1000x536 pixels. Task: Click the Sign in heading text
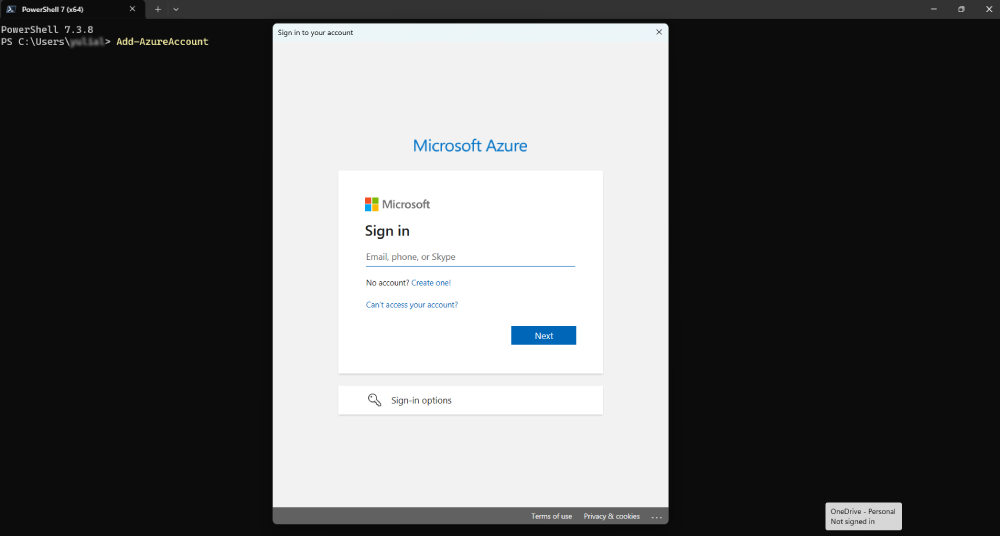[387, 231]
